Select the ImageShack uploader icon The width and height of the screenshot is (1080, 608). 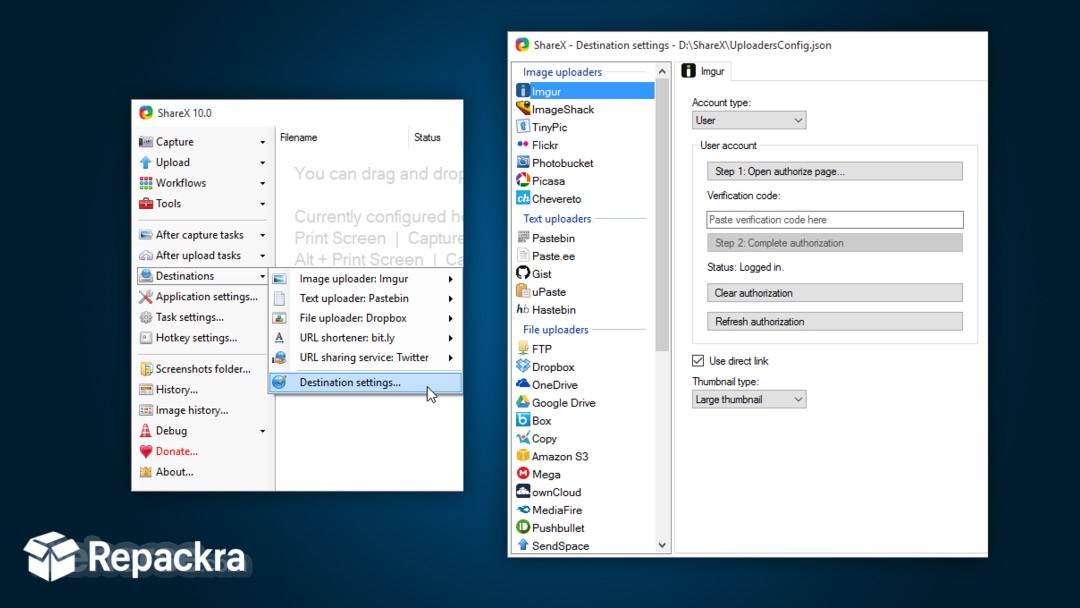coord(523,109)
